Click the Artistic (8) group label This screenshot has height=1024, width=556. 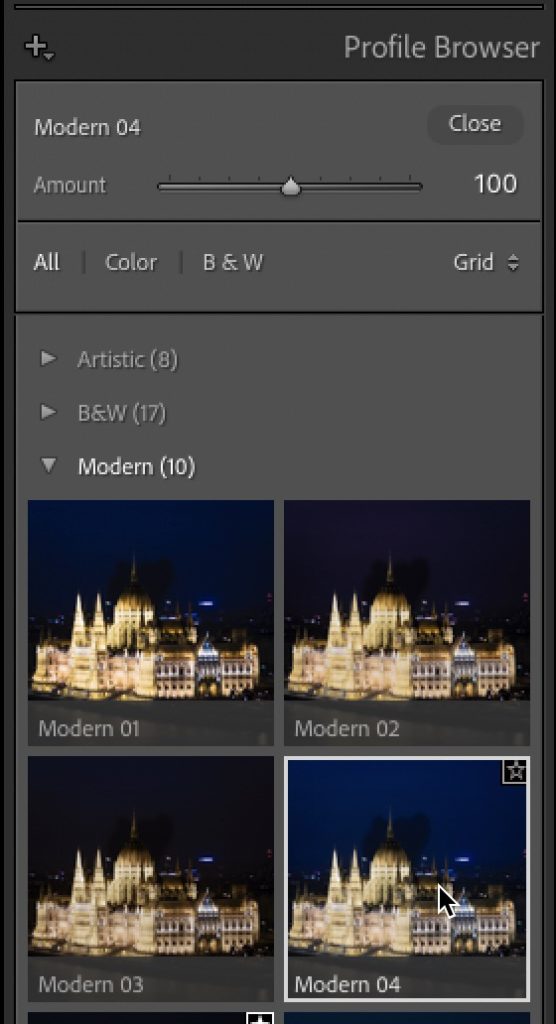[x=127, y=359]
